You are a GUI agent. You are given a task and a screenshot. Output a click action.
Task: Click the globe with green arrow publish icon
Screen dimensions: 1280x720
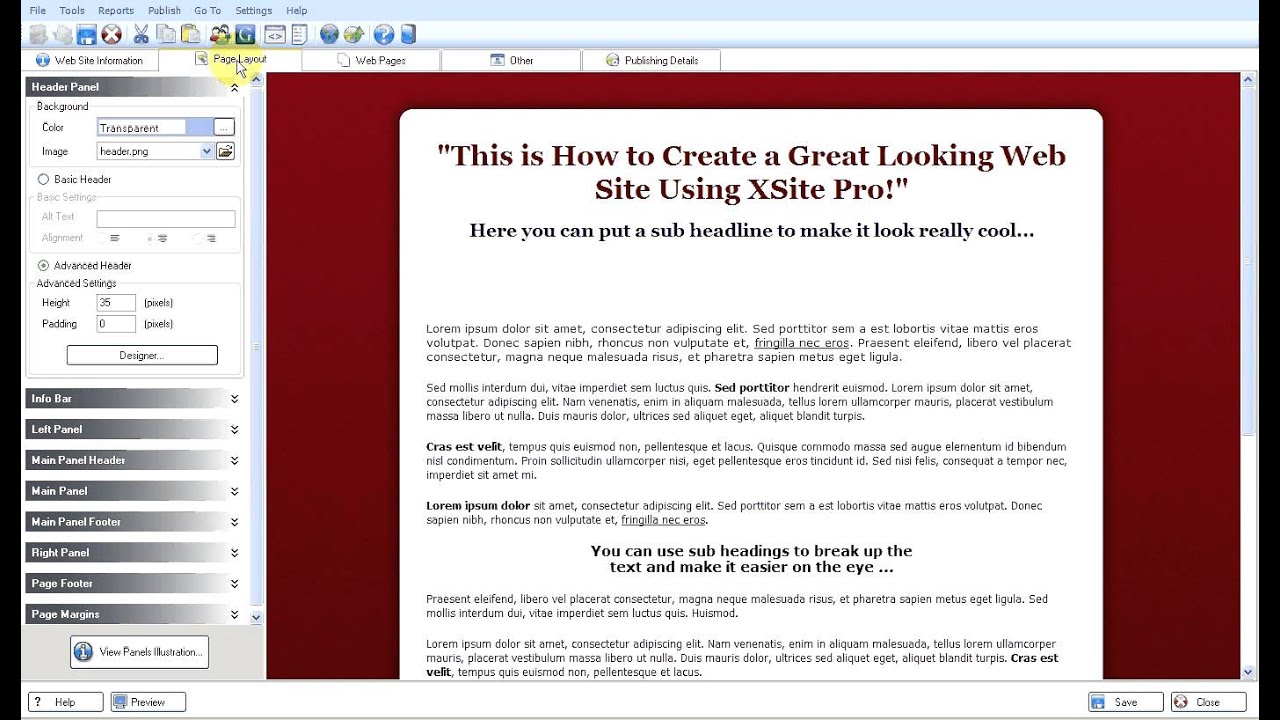click(x=353, y=34)
